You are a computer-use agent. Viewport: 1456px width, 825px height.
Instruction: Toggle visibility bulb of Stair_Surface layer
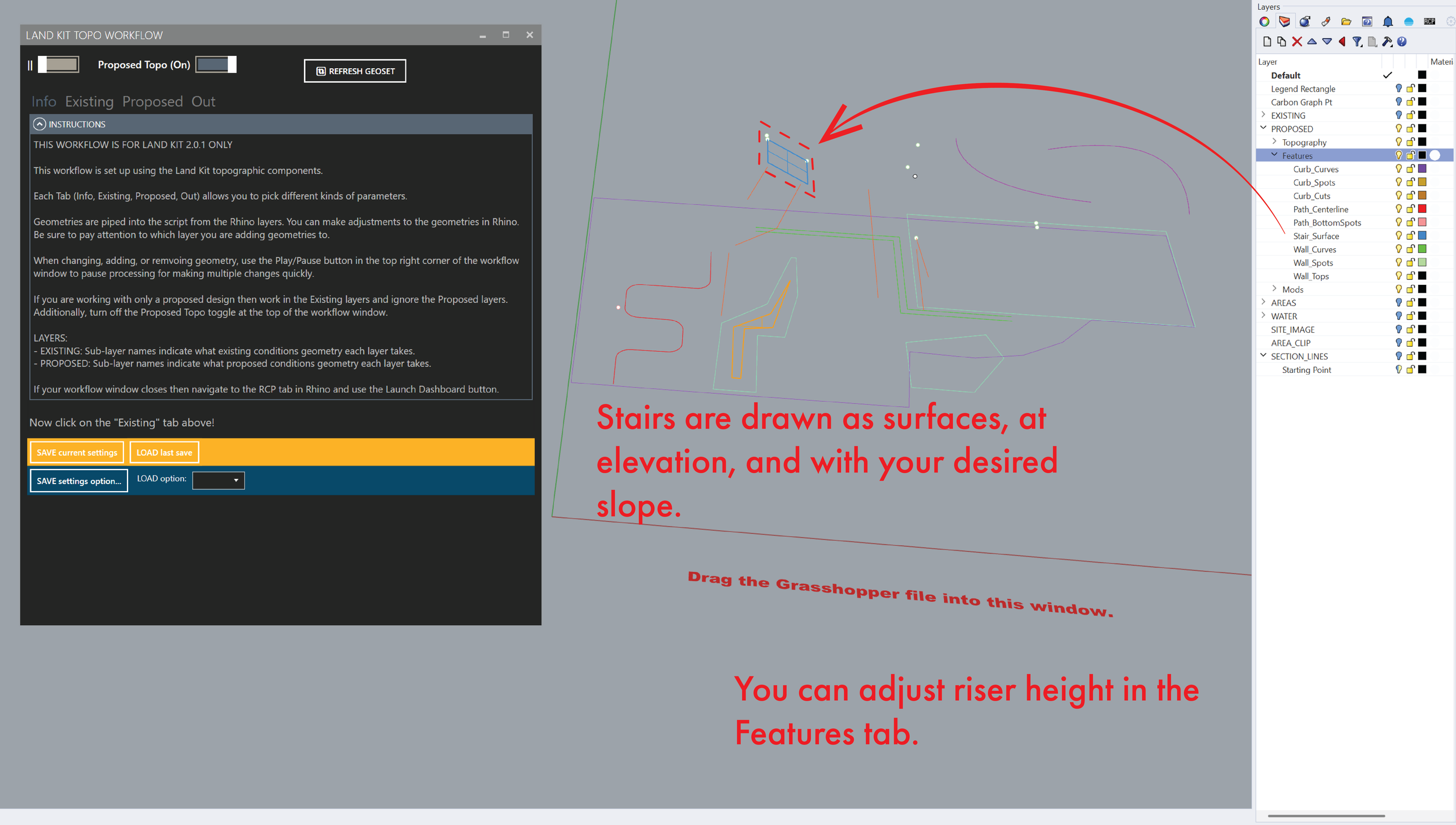pos(1398,235)
